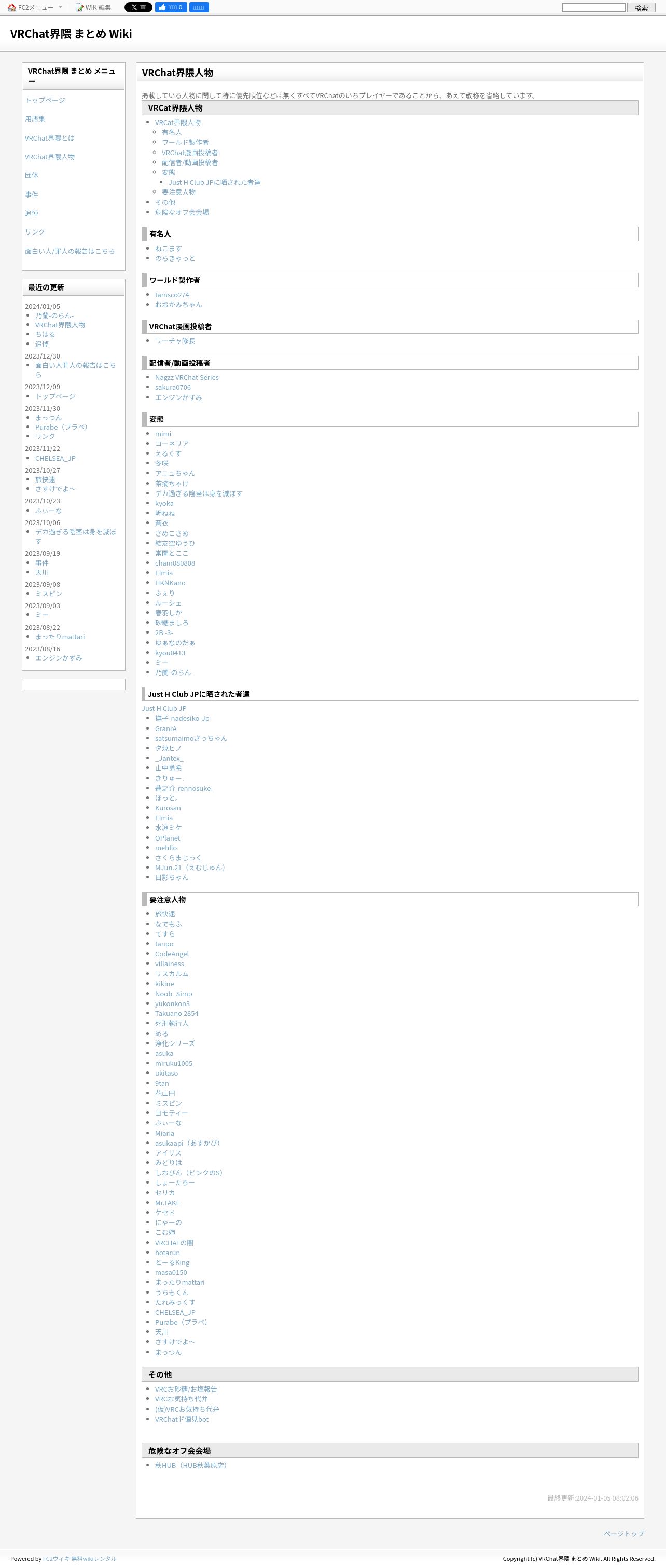Open the miruku1005 page link
This screenshot has height=1568, width=666.
click(x=173, y=1063)
